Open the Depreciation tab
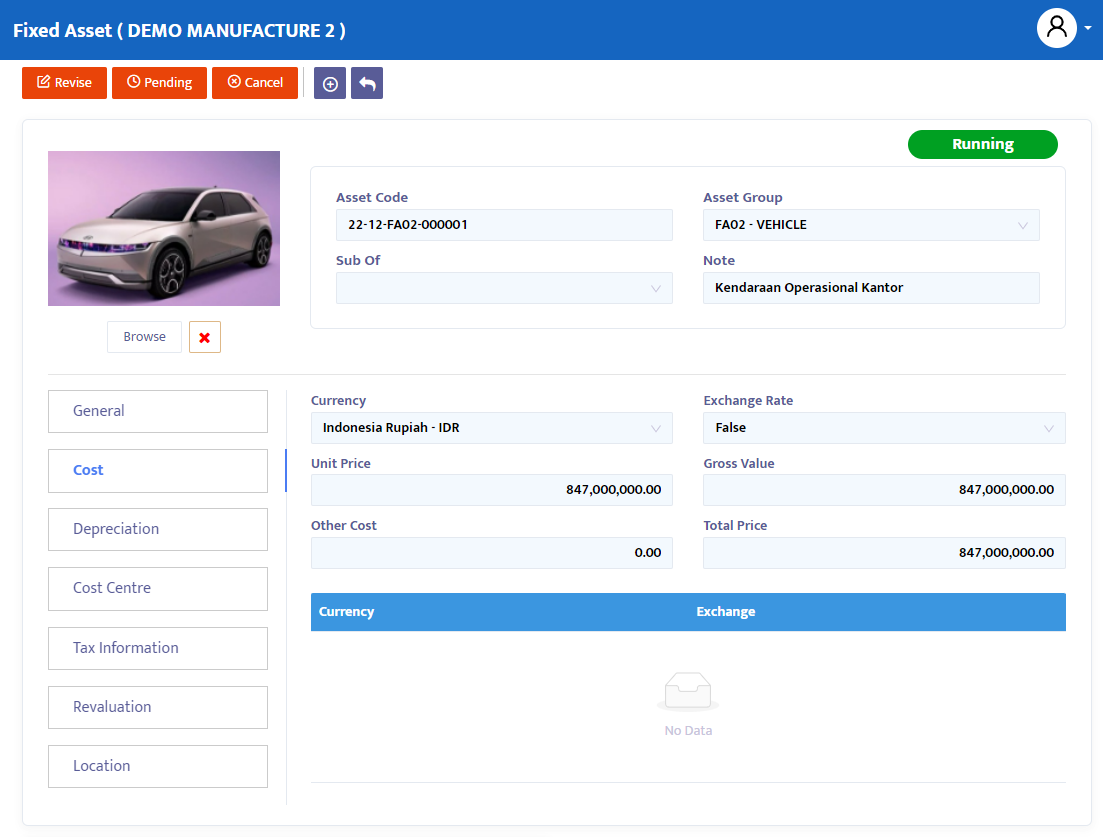This screenshot has height=837, width=1103. [158, 530]
